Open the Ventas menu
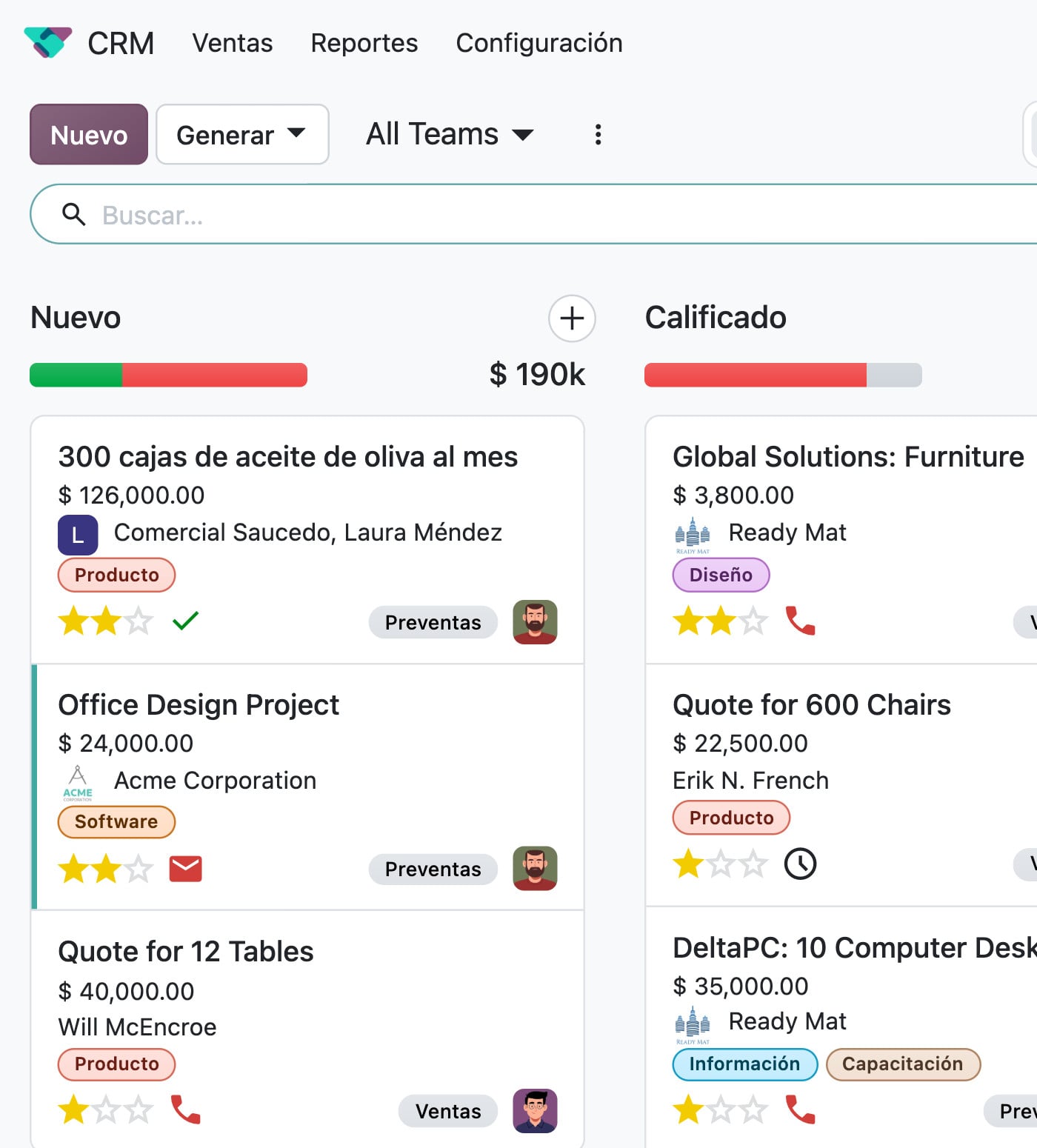This screenshot has height=1148, width=1037. (233, 43)
